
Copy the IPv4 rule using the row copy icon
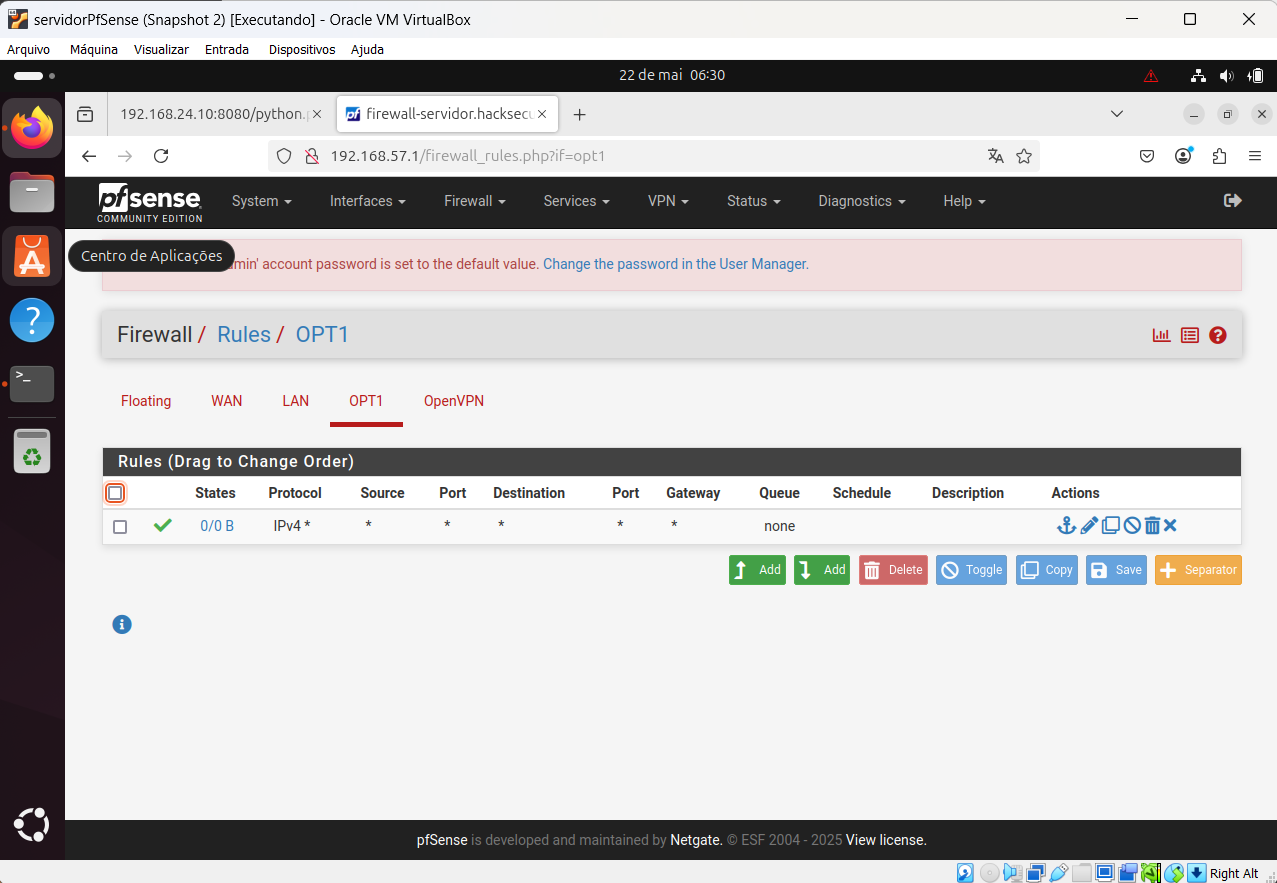1110,525
